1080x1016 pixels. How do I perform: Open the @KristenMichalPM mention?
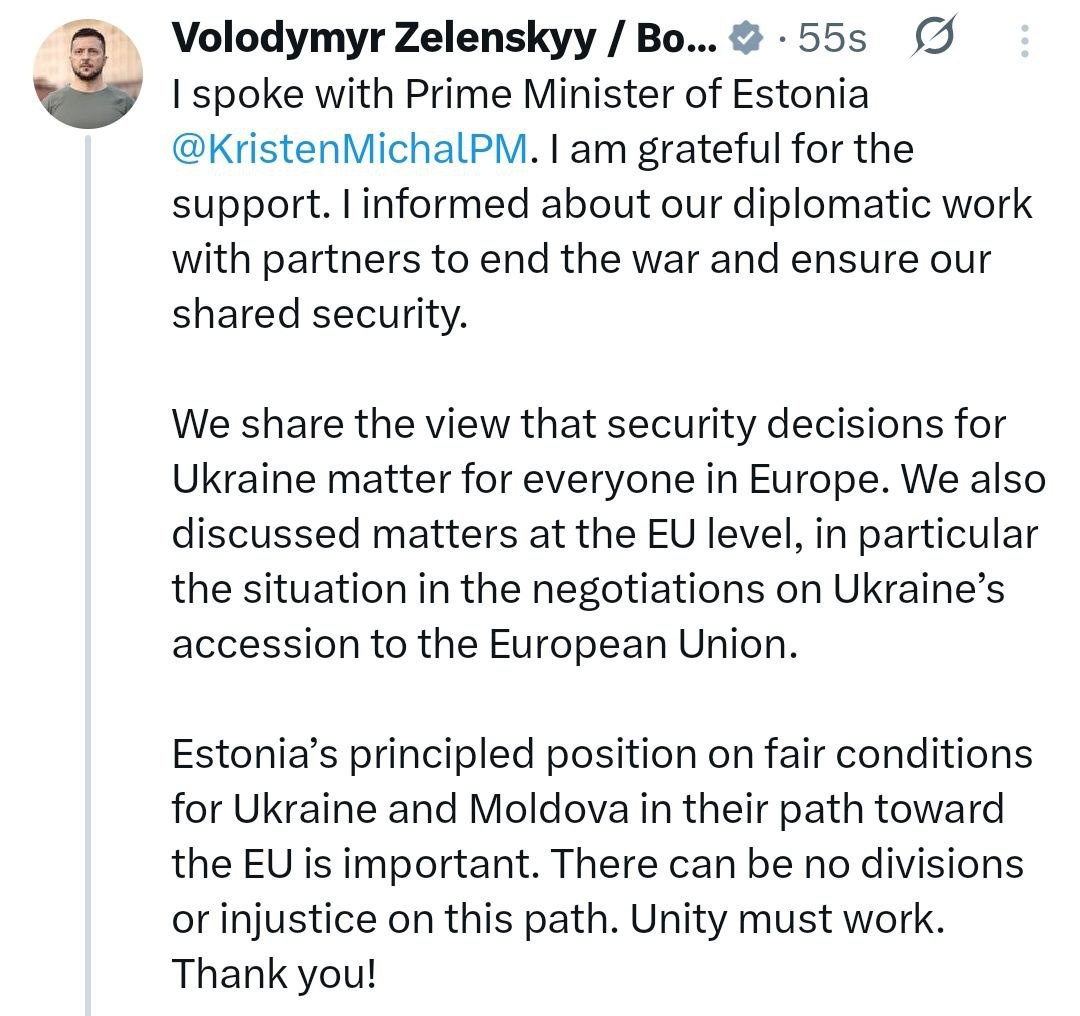(x=350, y=148)
